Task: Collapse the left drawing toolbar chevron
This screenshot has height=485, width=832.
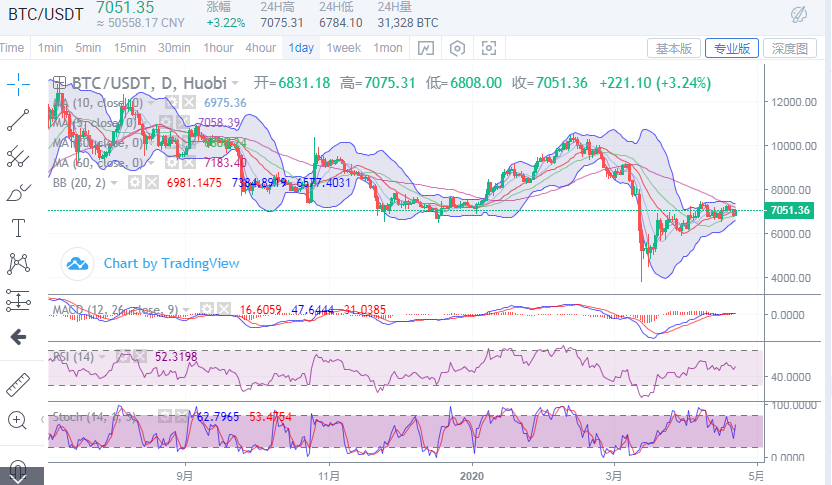Action: tap(42, 420)
